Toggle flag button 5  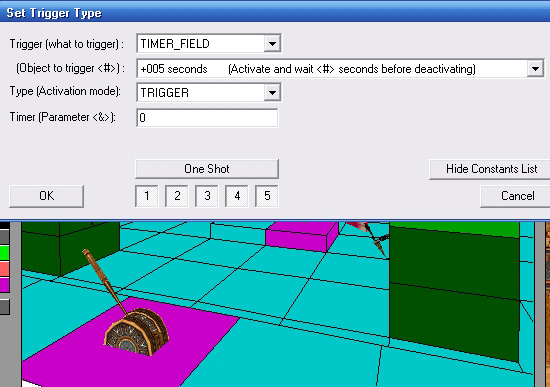267,196
